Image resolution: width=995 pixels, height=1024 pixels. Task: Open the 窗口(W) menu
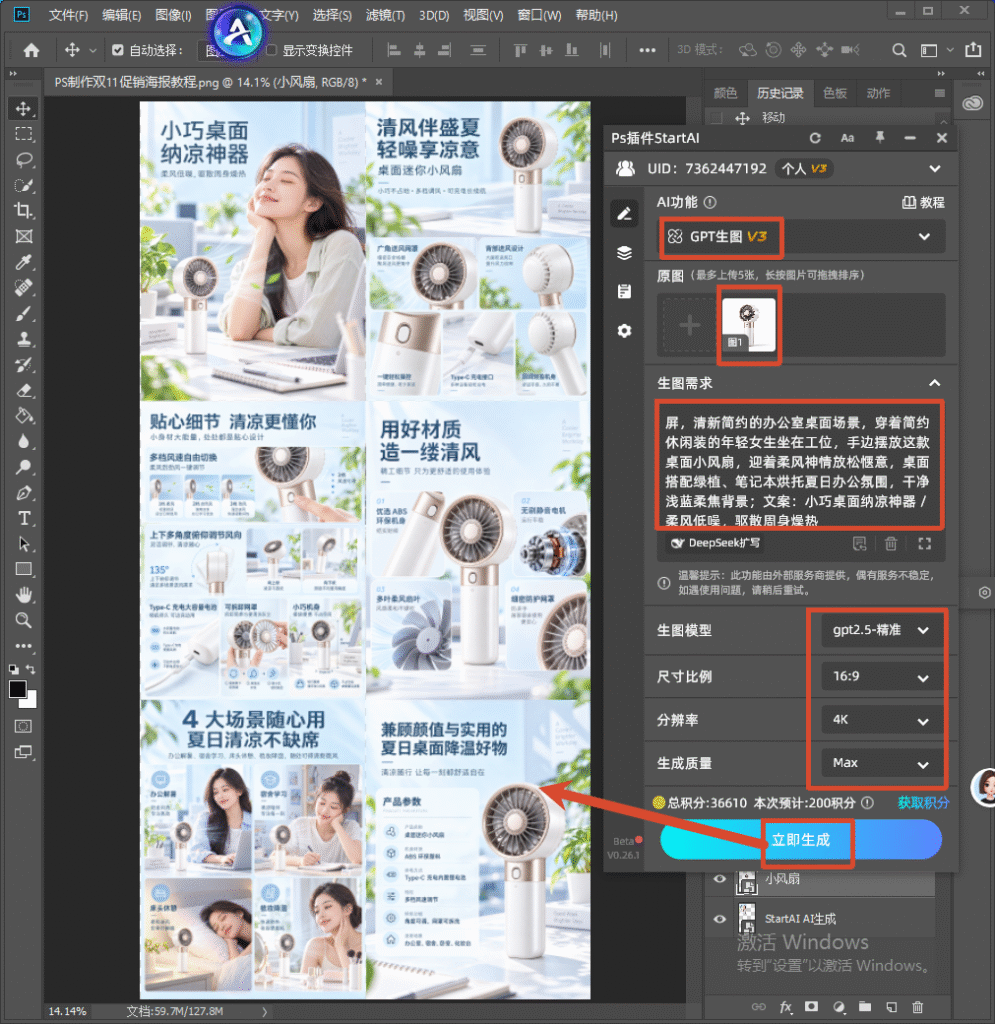tap(539, 15)
